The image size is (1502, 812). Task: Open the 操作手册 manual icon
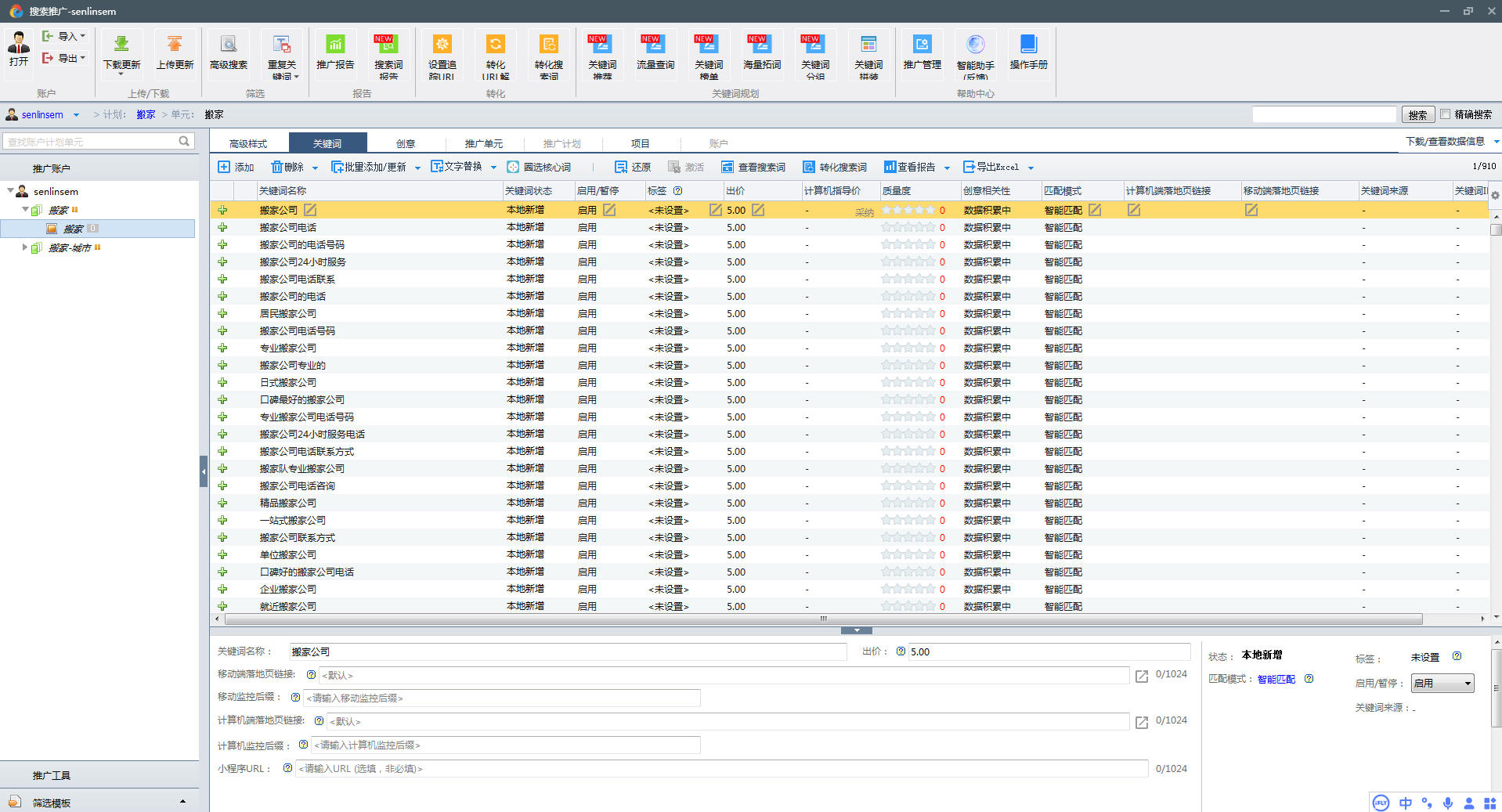click(x=1028, y=45)
